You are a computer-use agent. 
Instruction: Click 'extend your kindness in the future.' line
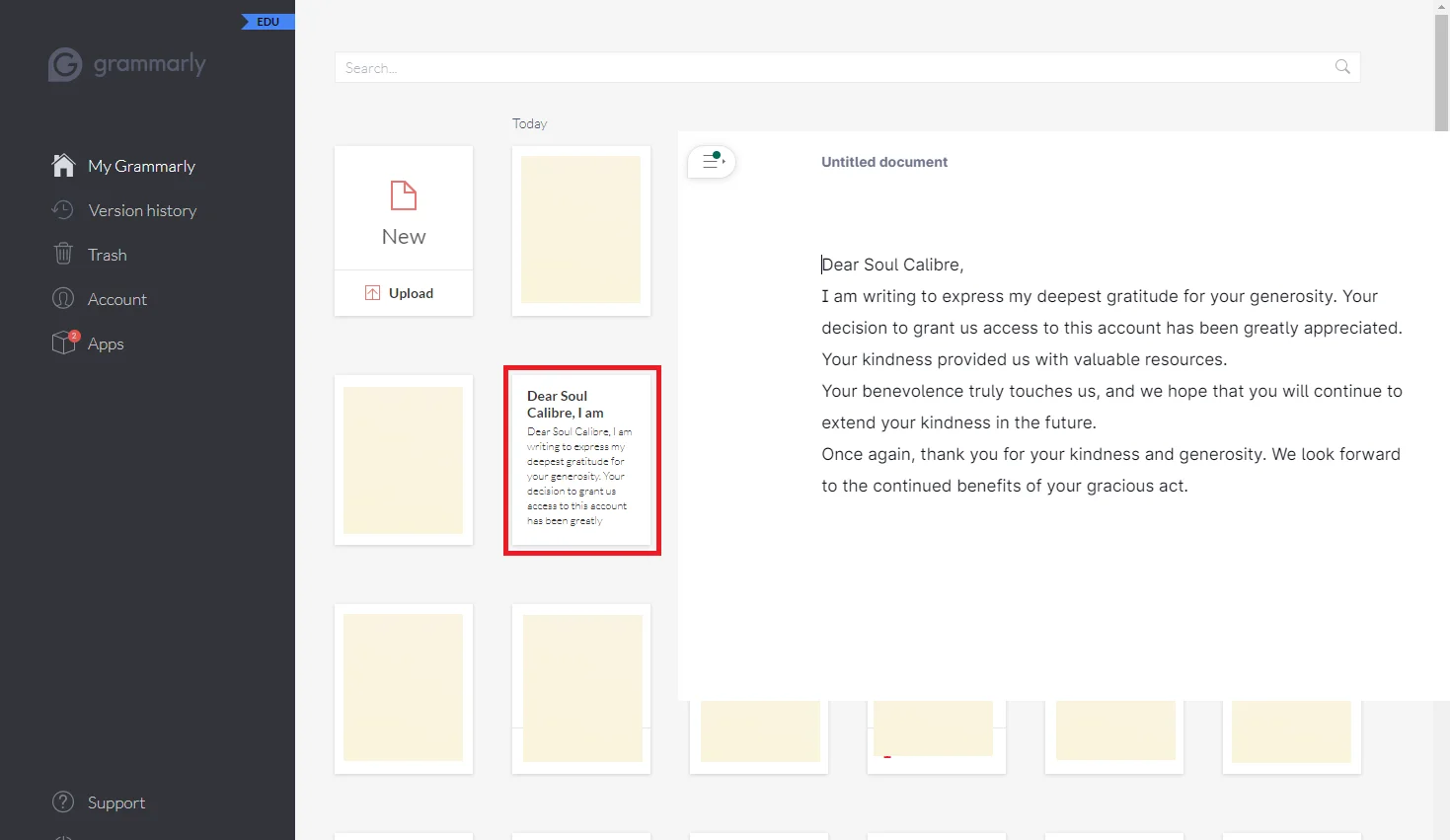coord(958,422)
